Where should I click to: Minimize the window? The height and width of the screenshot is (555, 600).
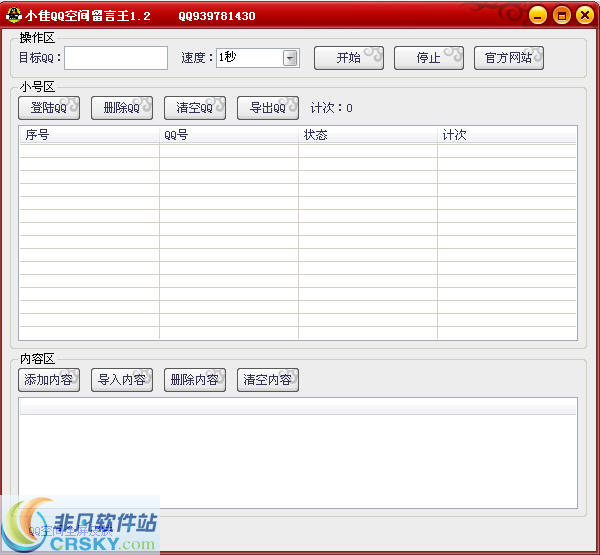[538, 15]
